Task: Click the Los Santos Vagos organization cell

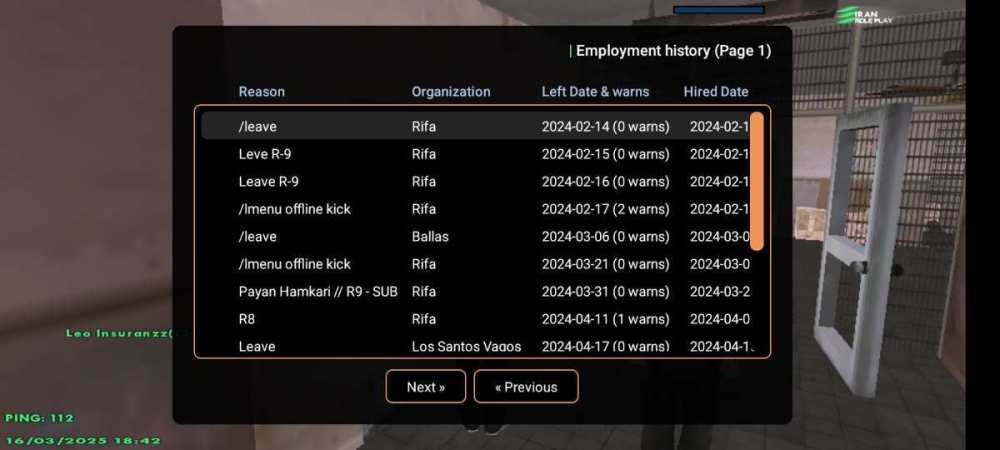Action: (x=466, y=347)
